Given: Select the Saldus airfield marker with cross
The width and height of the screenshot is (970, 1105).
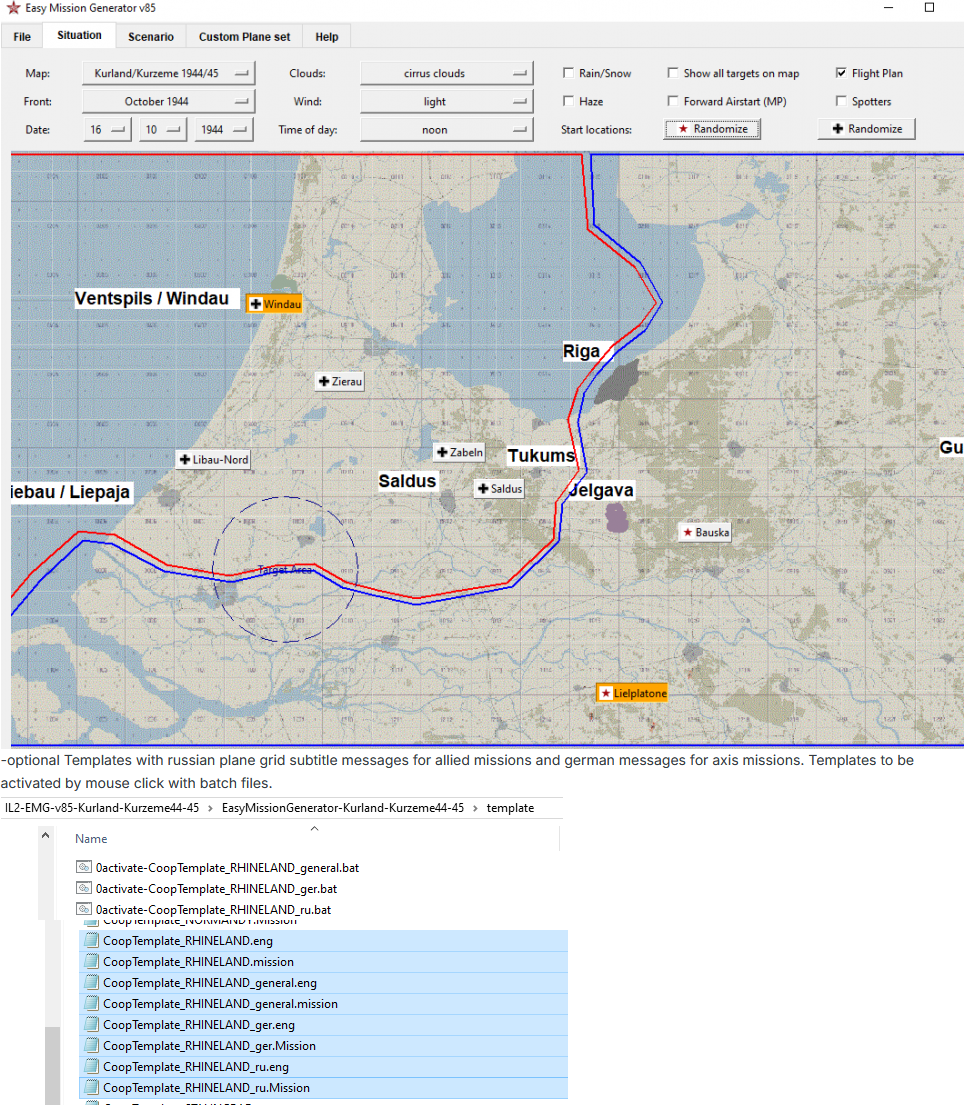Looking at the screenshot, I should 499,488.
